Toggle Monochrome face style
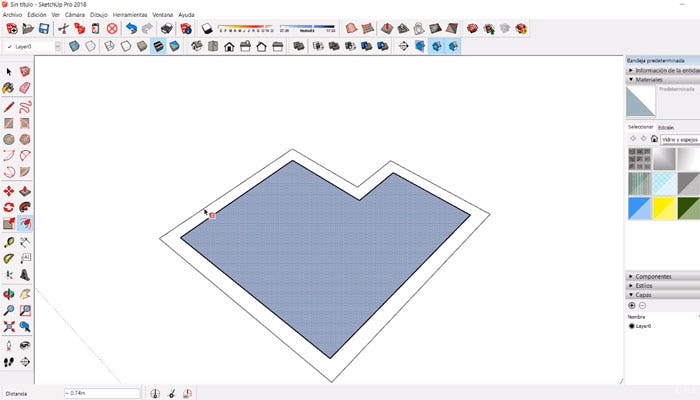700x400 pixels. [175, 46]
